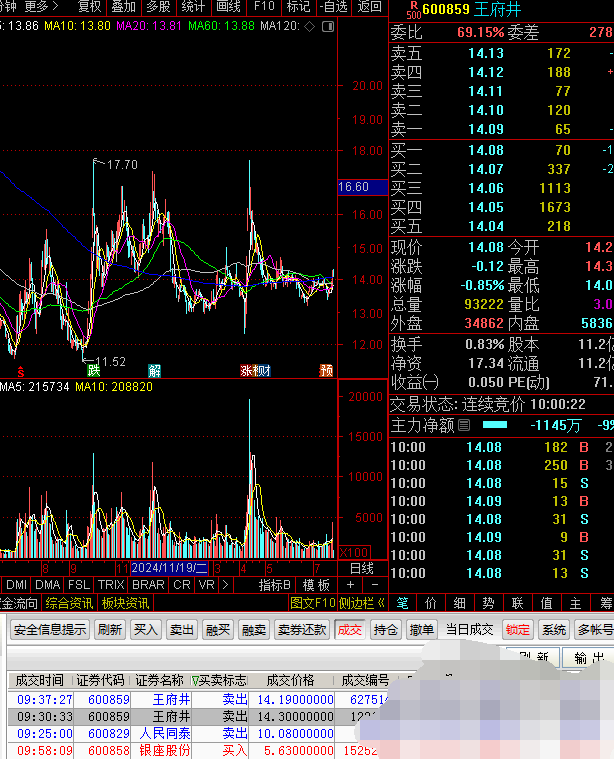Click the 融买 margin buy button
Viewport: 614px width, 759px height.
coord(218,630)
